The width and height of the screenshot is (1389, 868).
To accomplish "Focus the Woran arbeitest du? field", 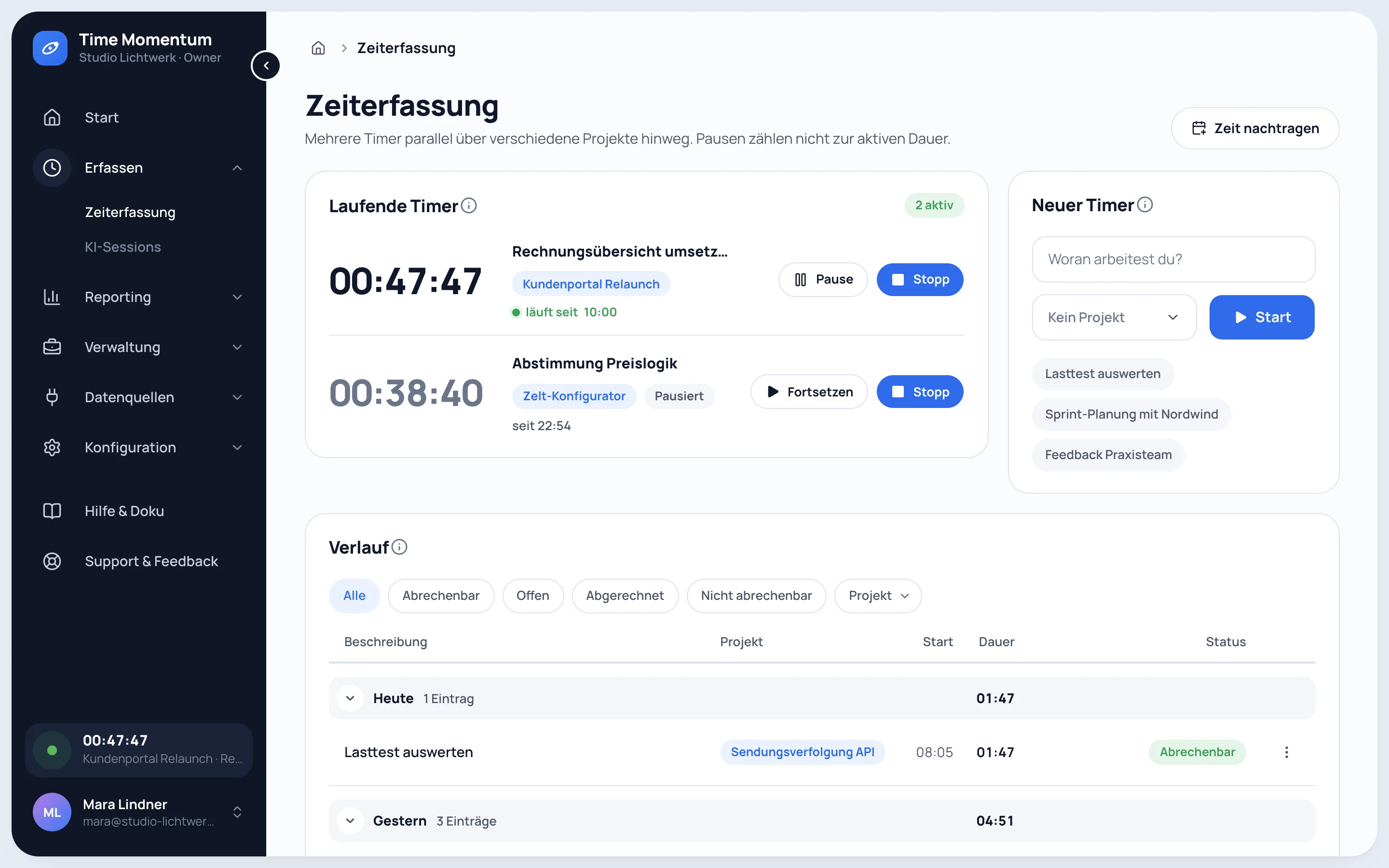I will tap(1173, 259).
